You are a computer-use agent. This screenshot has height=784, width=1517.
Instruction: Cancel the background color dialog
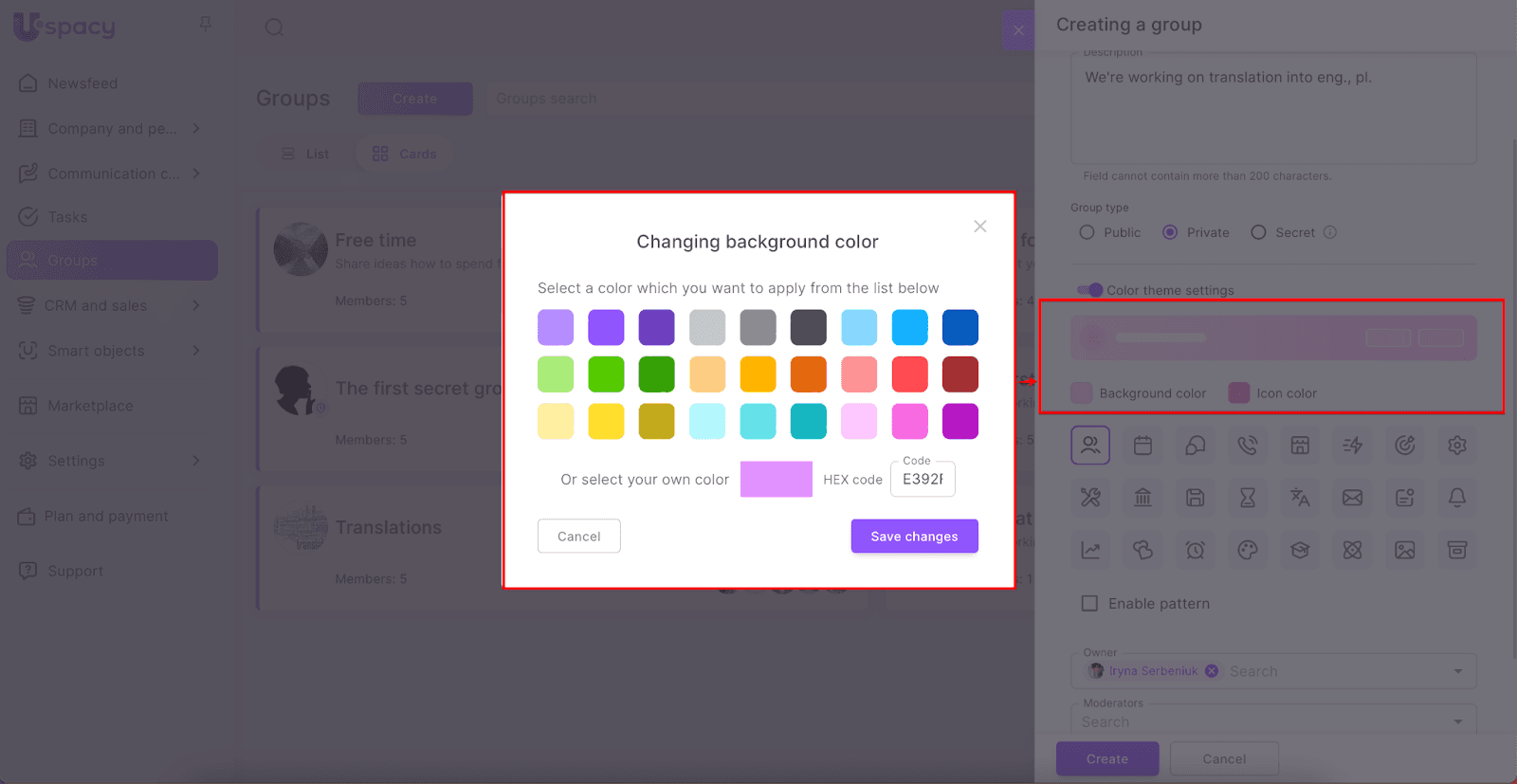coord(578,537)
